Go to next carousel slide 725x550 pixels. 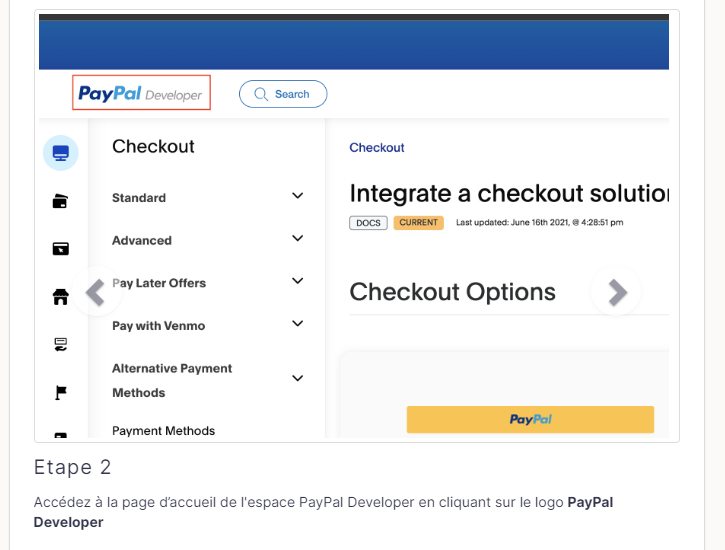617,292
